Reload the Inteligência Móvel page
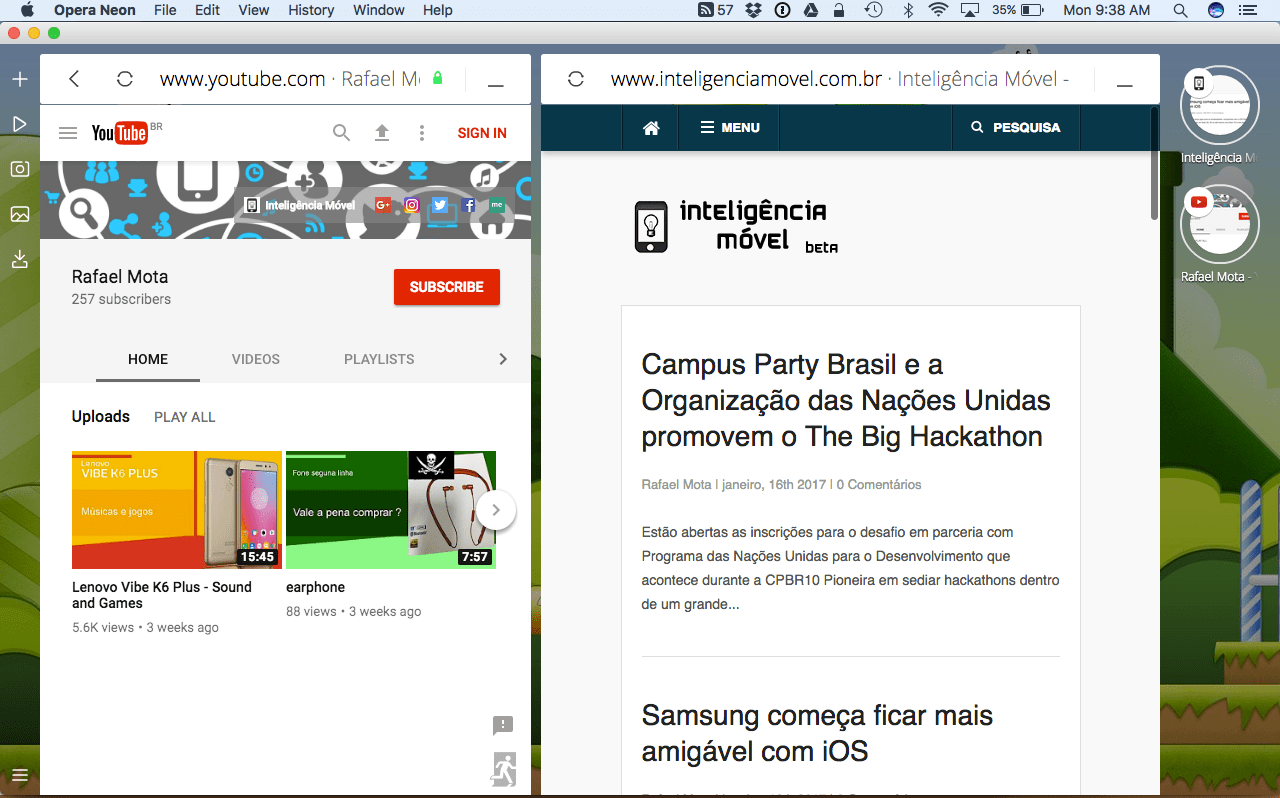This screenshot has height=798, width=1280. pos(576,79)
